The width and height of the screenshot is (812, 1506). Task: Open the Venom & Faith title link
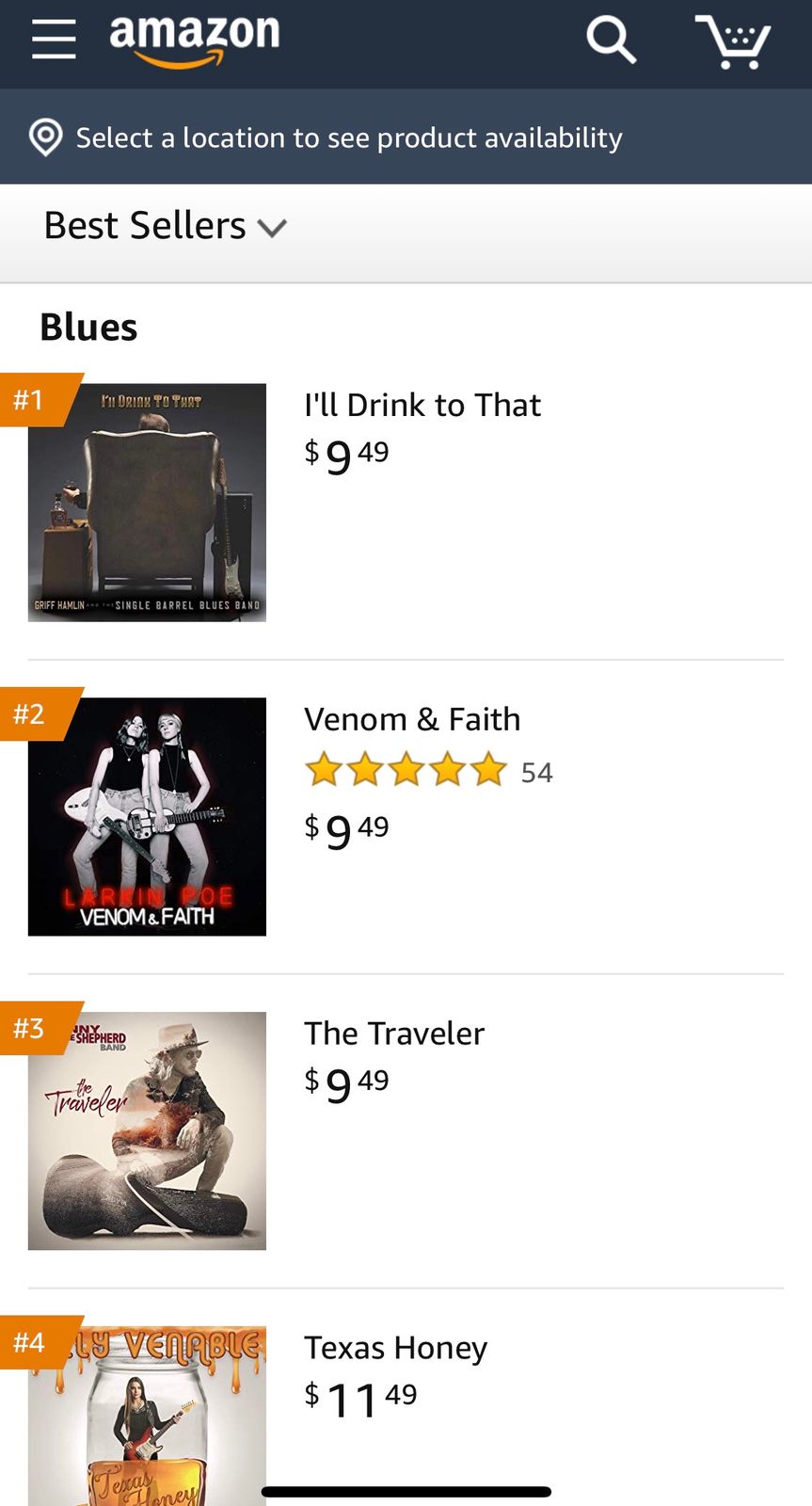(x=412, y=719)
